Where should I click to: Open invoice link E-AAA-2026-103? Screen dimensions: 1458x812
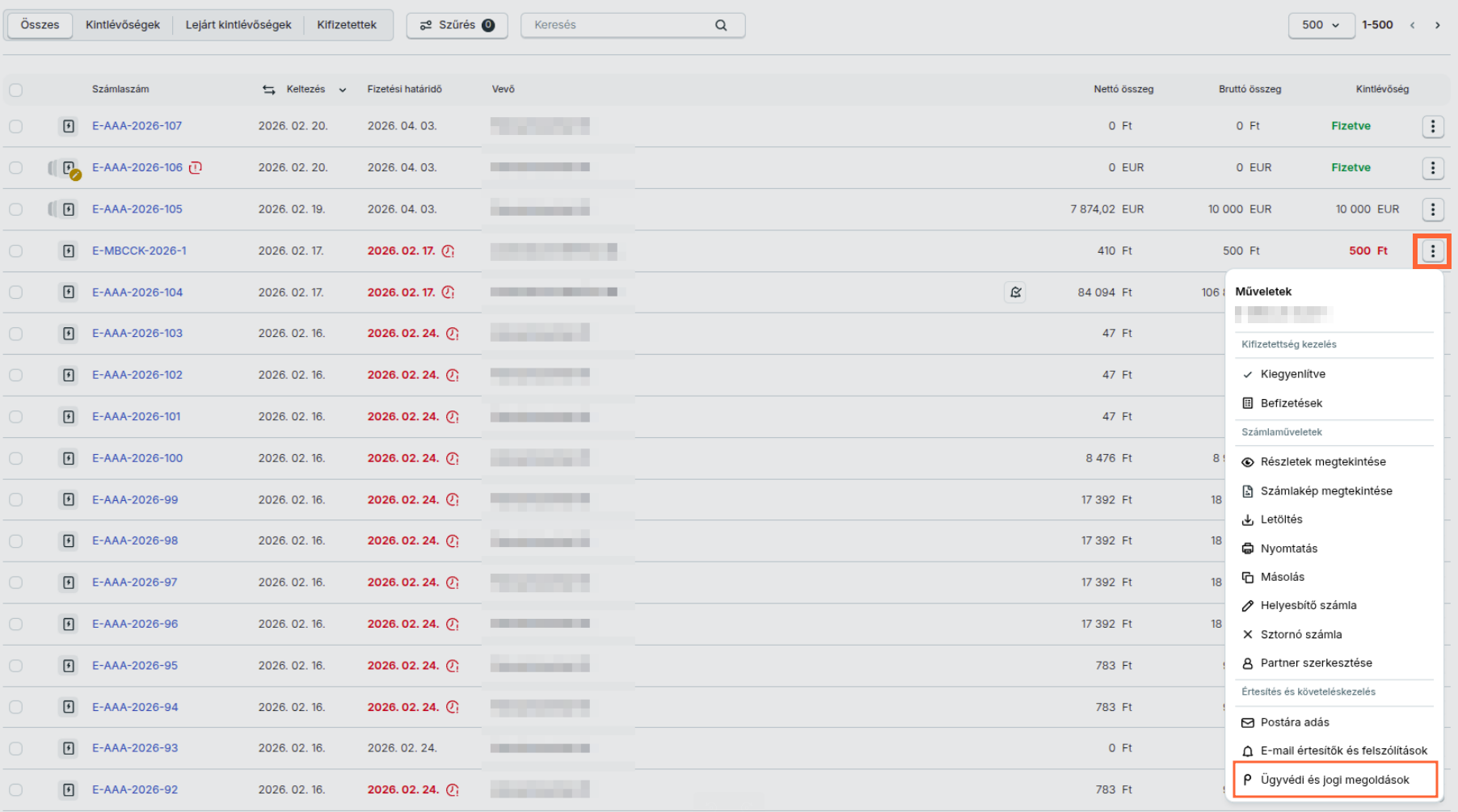[x=137, y=333]
